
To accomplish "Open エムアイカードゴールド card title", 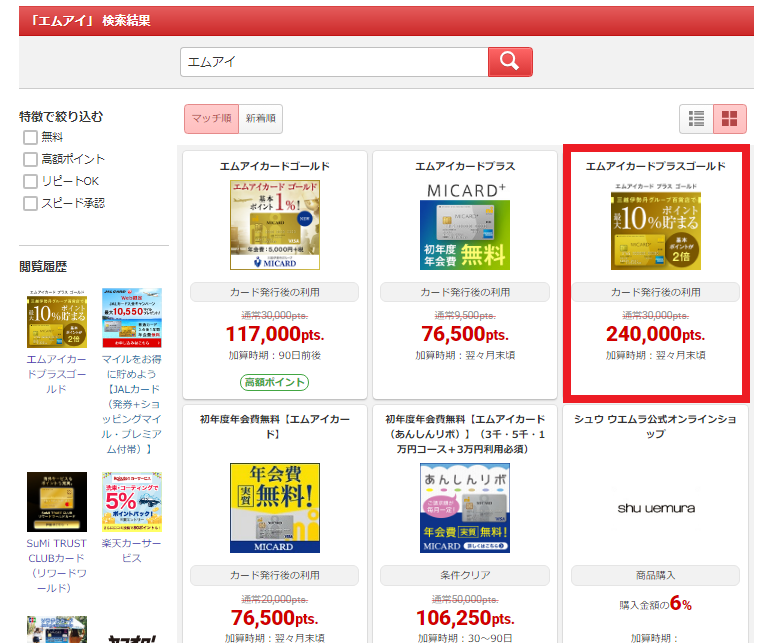I will click(275, 166).
